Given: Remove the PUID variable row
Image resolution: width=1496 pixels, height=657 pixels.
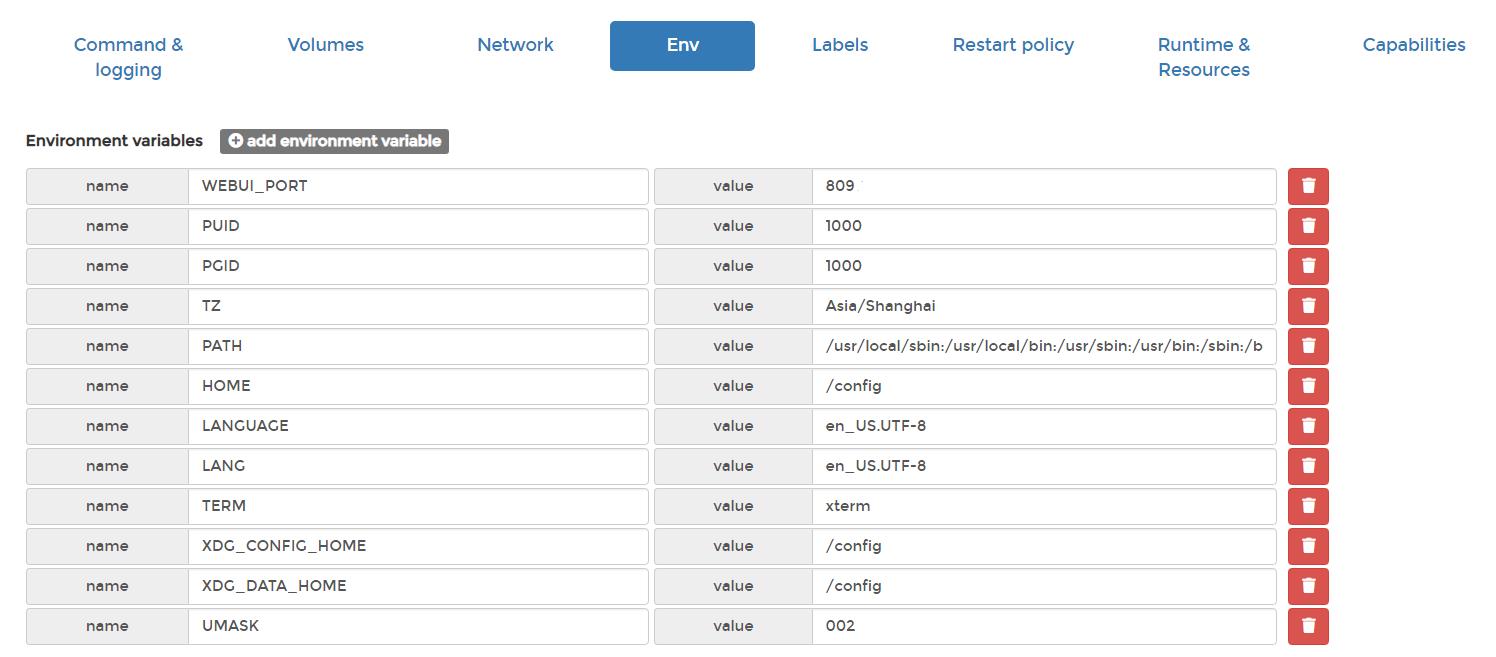Looking at the screenshot, I should pyautogui.click(x=1307, y=226).
